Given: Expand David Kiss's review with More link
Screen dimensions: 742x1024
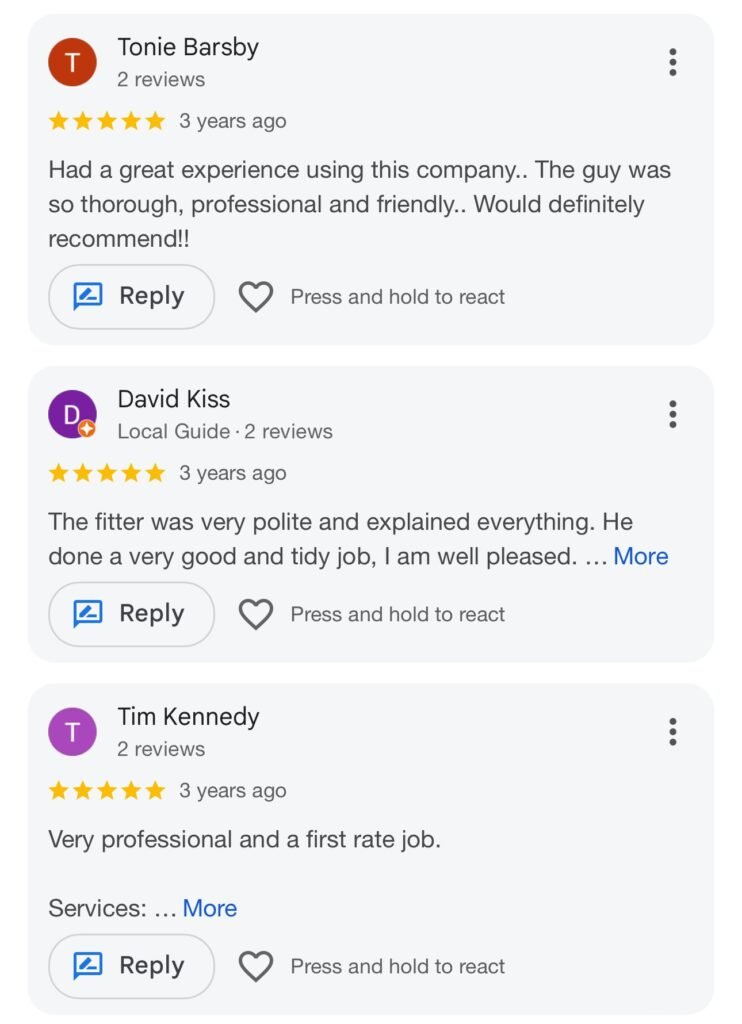Looking at the screenshot, I should [641, 556].
